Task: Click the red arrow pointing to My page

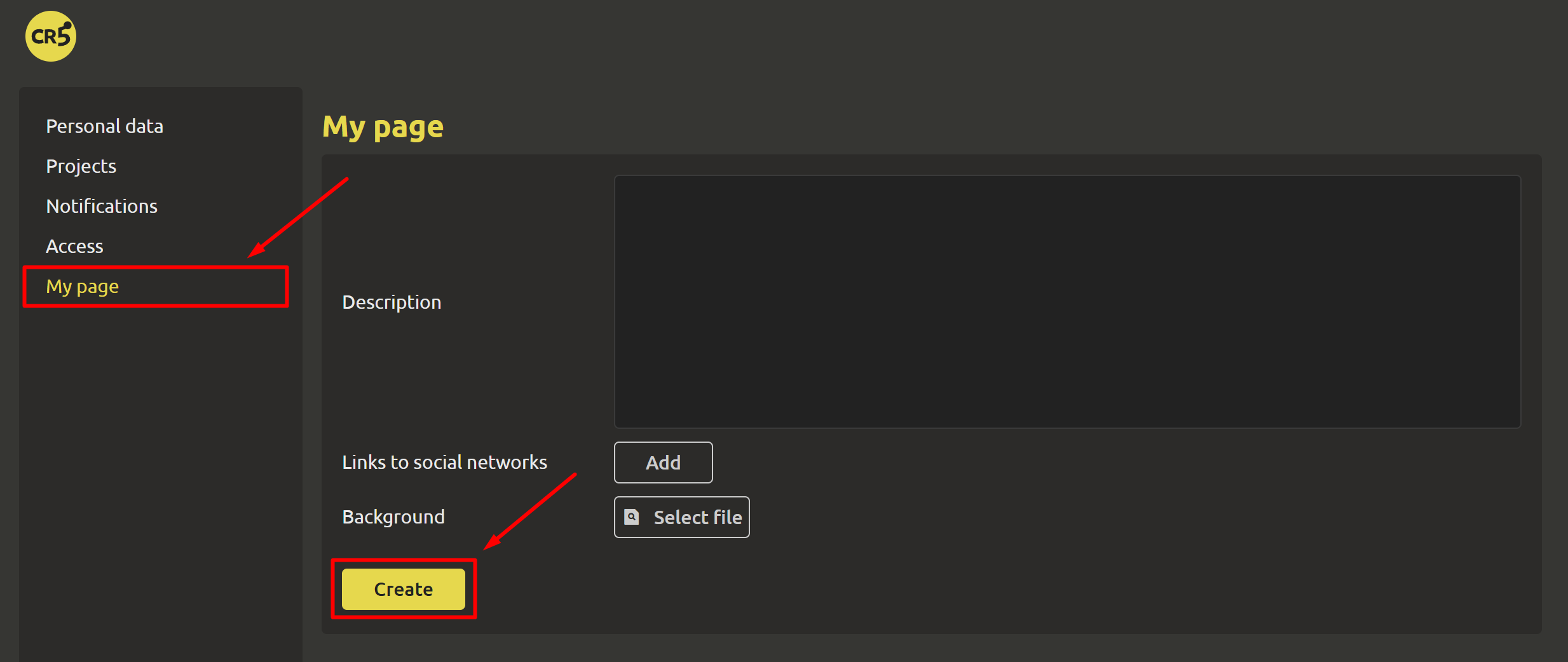Action: coord(297,218)
